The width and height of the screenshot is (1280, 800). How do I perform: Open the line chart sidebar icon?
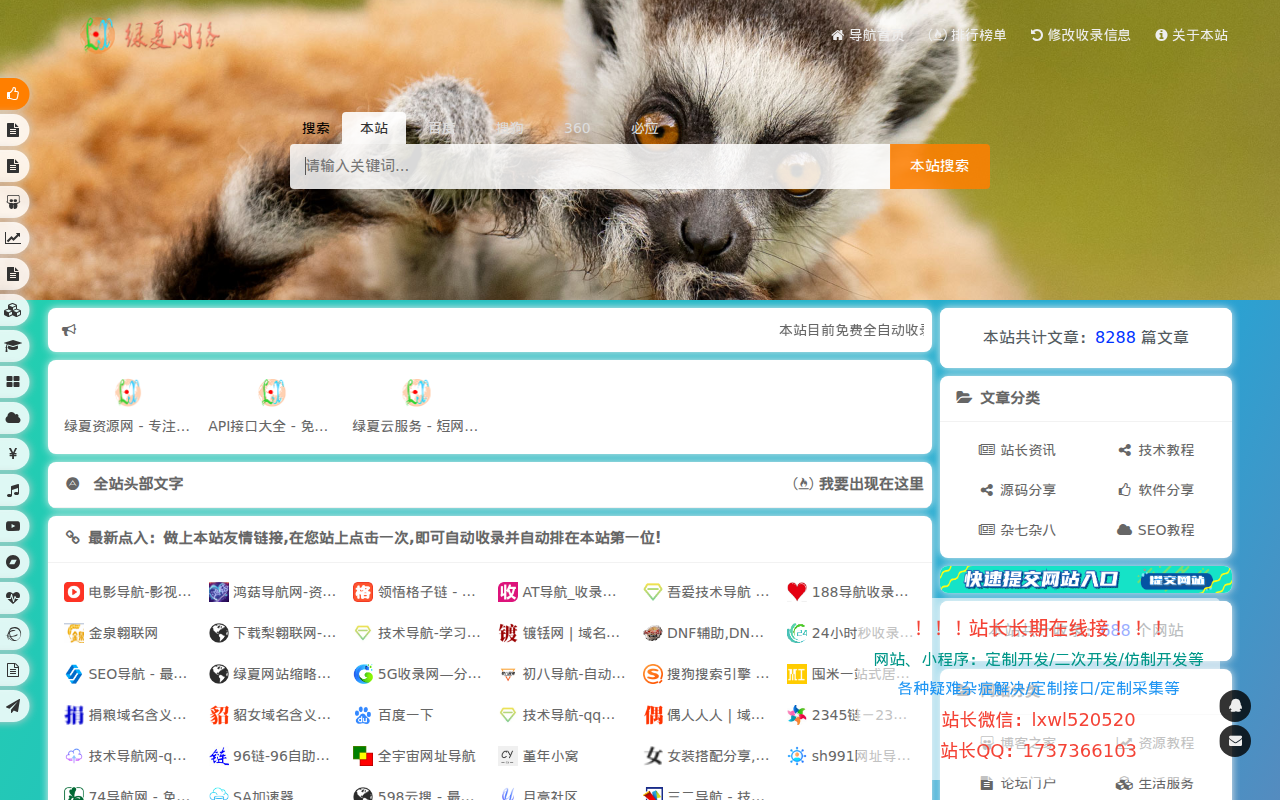[x=13, y=238]
